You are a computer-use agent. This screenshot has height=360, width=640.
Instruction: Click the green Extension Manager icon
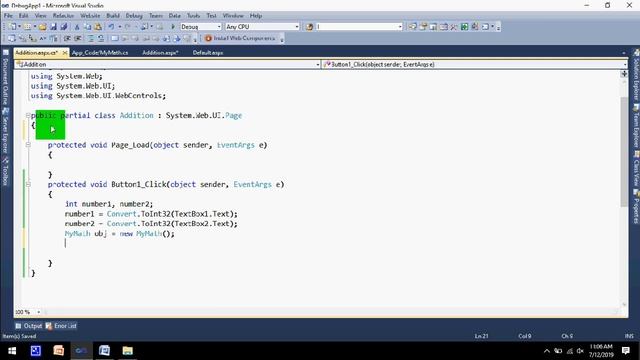click(x=464, y=27)
